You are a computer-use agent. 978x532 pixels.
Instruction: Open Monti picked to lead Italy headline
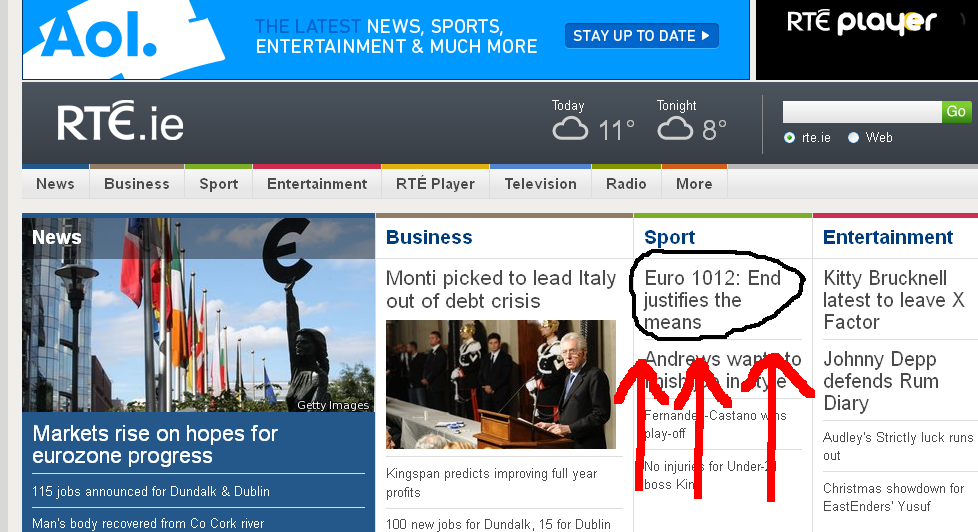point(500,290)
